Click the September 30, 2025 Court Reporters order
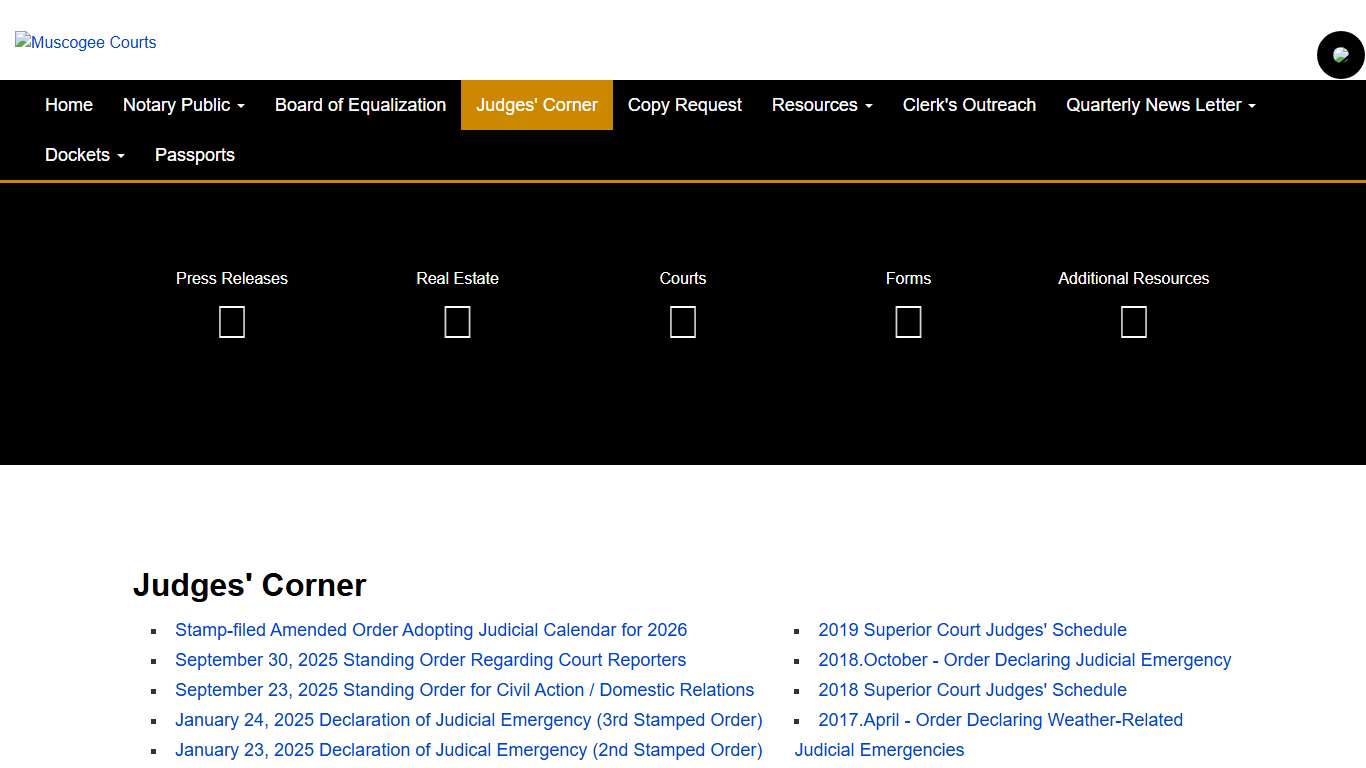This screenshot has height=768, width=1366. click(430, 660)
